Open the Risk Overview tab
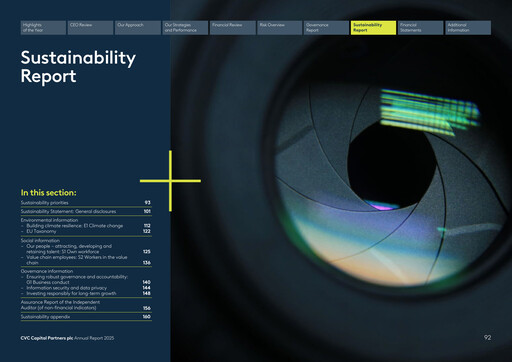 (280, 28)
